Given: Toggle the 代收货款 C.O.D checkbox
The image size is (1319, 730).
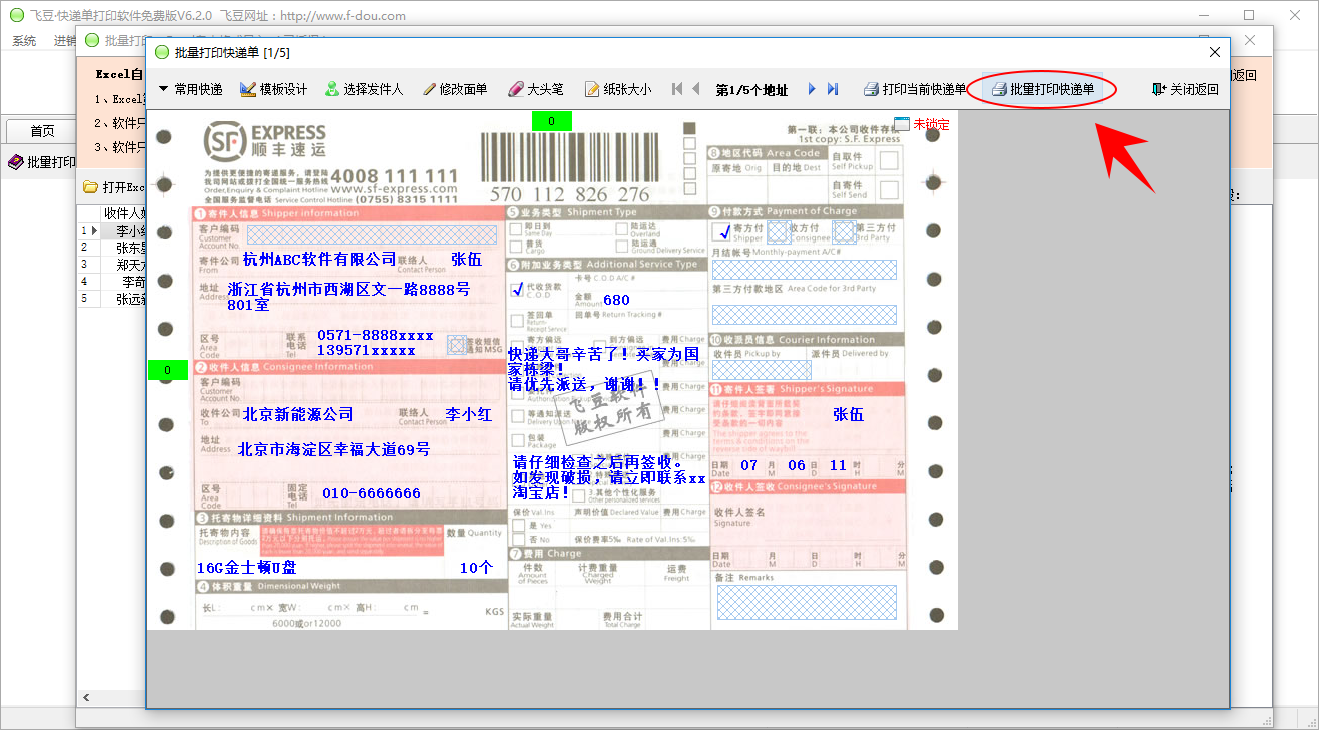Looking at the screenshot, I should (517, 290).
